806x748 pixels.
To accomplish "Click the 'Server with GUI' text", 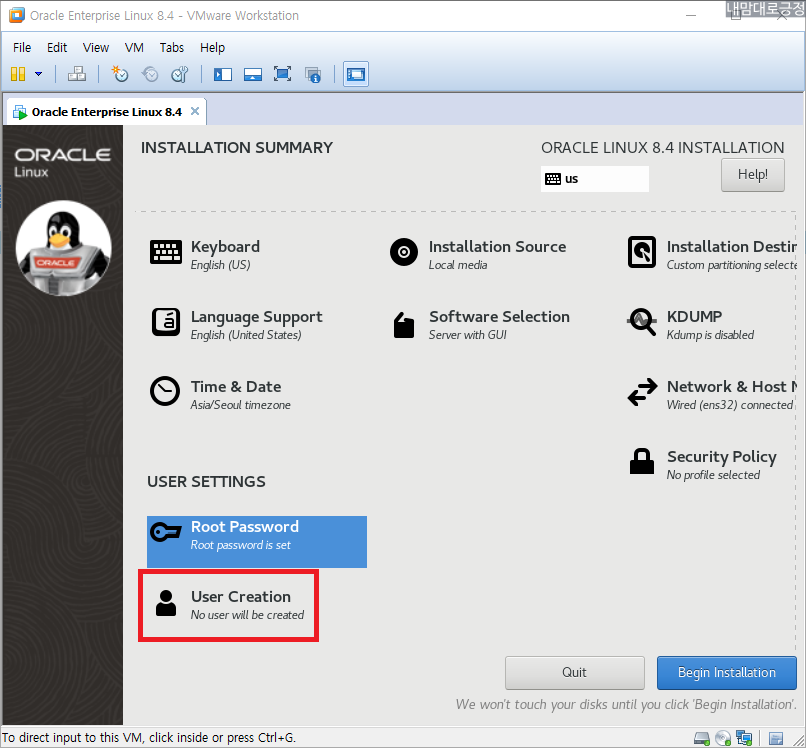I will pos(467,335).
